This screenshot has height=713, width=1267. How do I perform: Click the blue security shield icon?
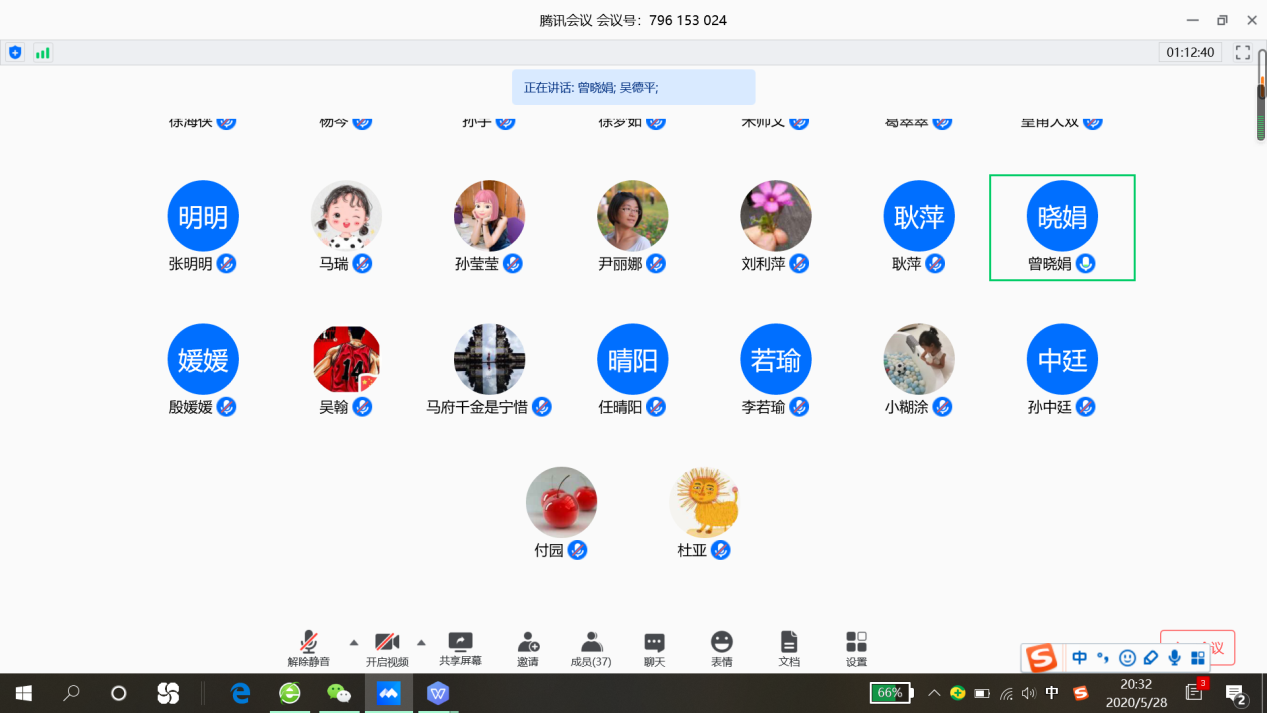pyautogui.click(x=15, y=52)
